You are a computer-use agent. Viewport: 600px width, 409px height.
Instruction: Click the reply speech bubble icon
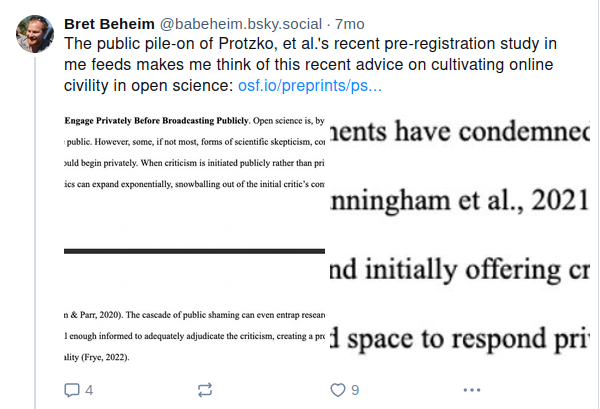pos(72,390)
